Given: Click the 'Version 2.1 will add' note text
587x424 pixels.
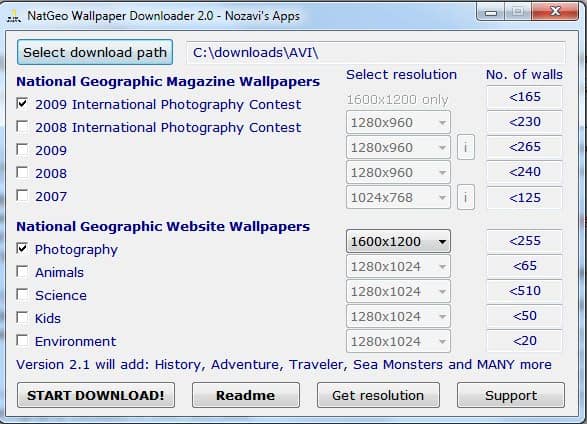Looking at the screenshot, I should [284, 364].
